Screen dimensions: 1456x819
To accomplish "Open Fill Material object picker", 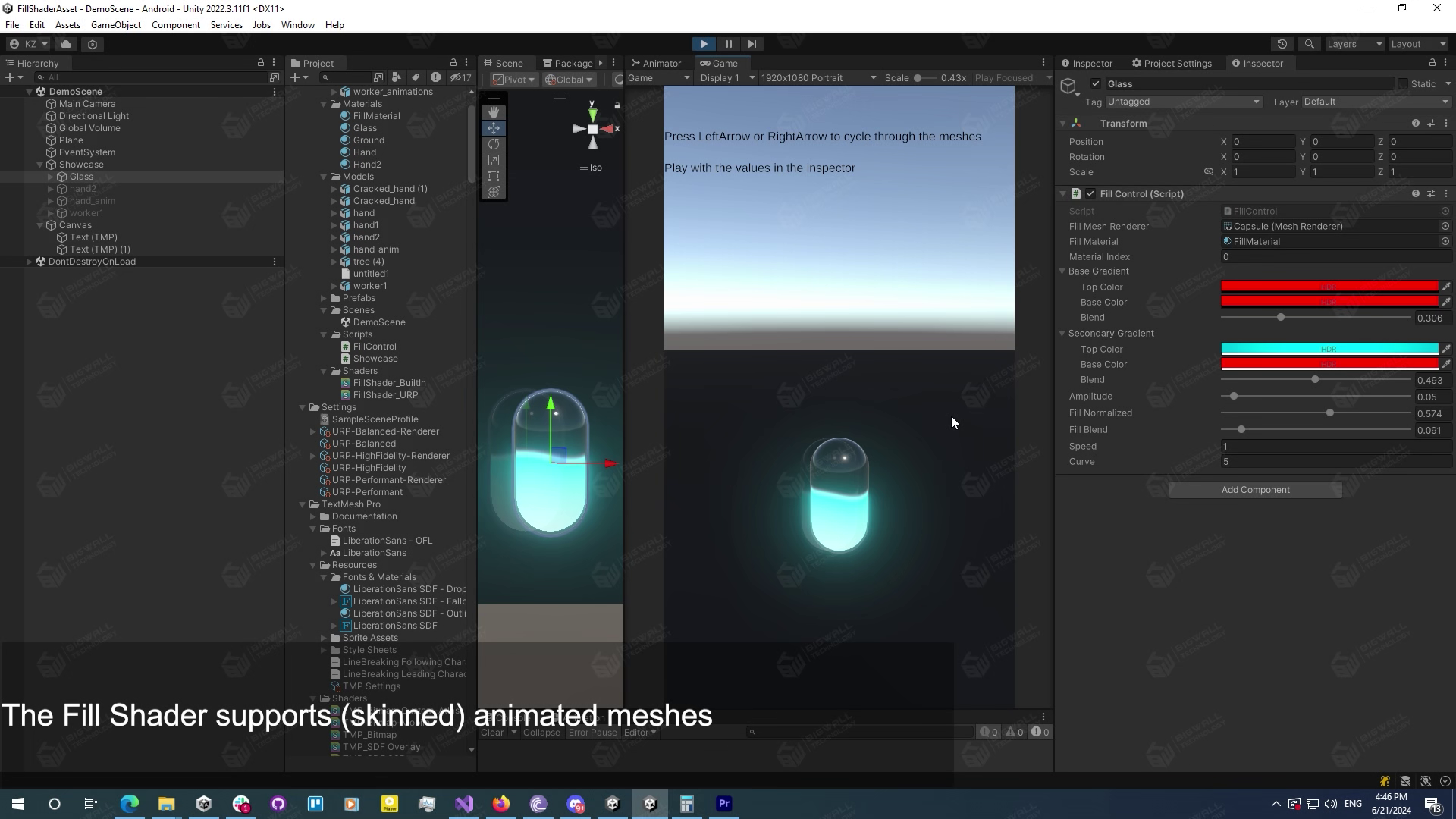I will [x=1445, y=241].
